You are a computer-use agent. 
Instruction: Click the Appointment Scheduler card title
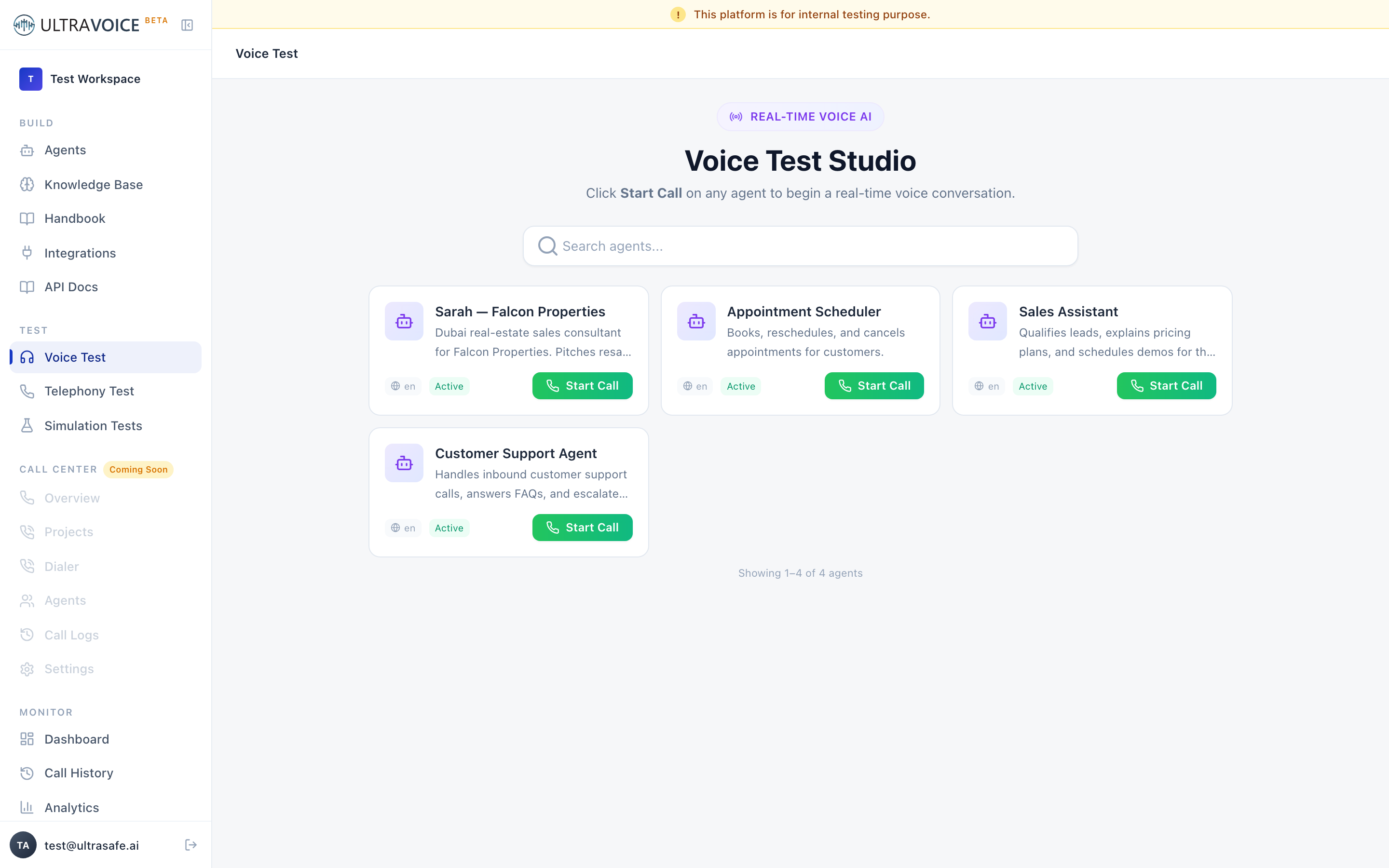[x=803, y=312]
